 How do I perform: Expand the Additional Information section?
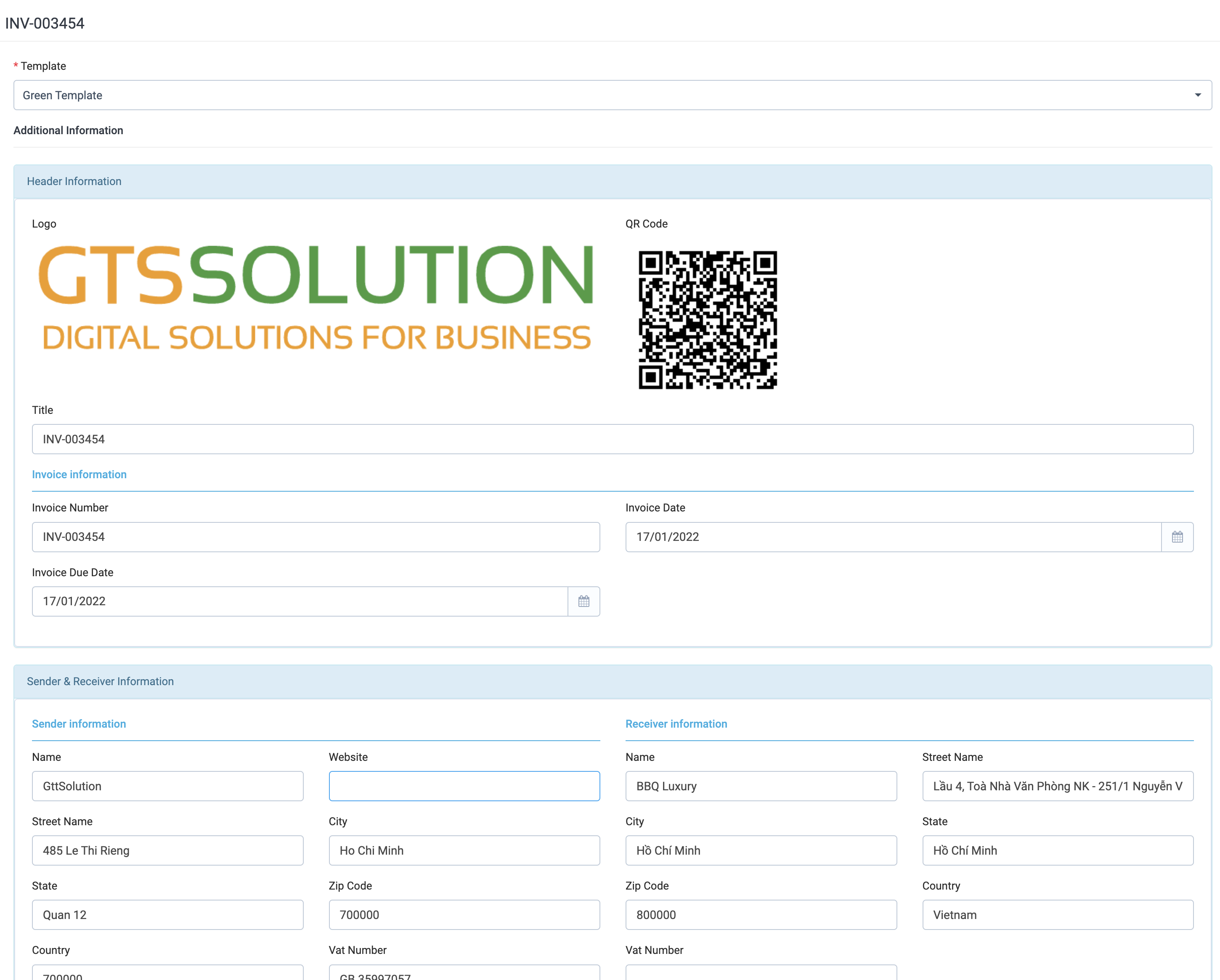pyautogui.click(x=68, y=130)
